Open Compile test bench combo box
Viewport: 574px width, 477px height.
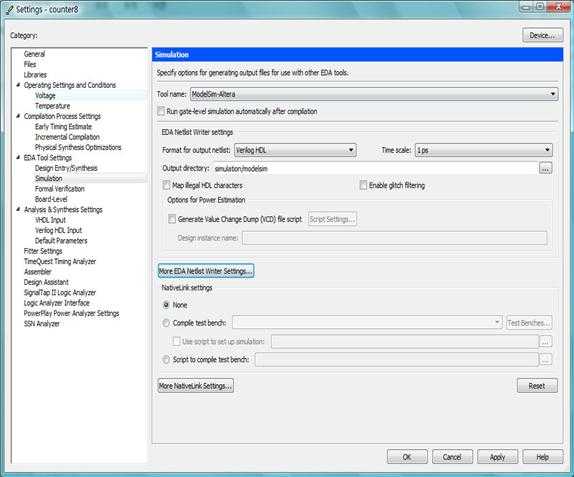[x=367, y=323]
